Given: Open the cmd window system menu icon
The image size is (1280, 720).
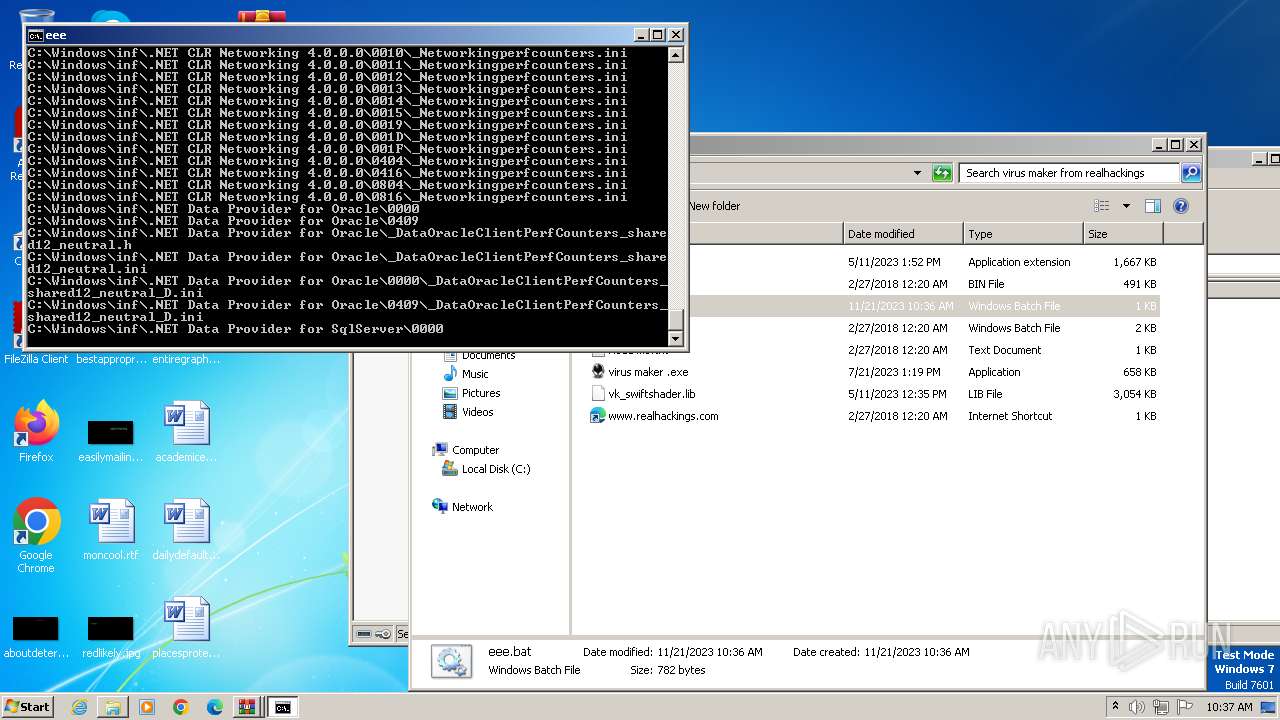Looking at the screenshot, I should click(36, 35).
